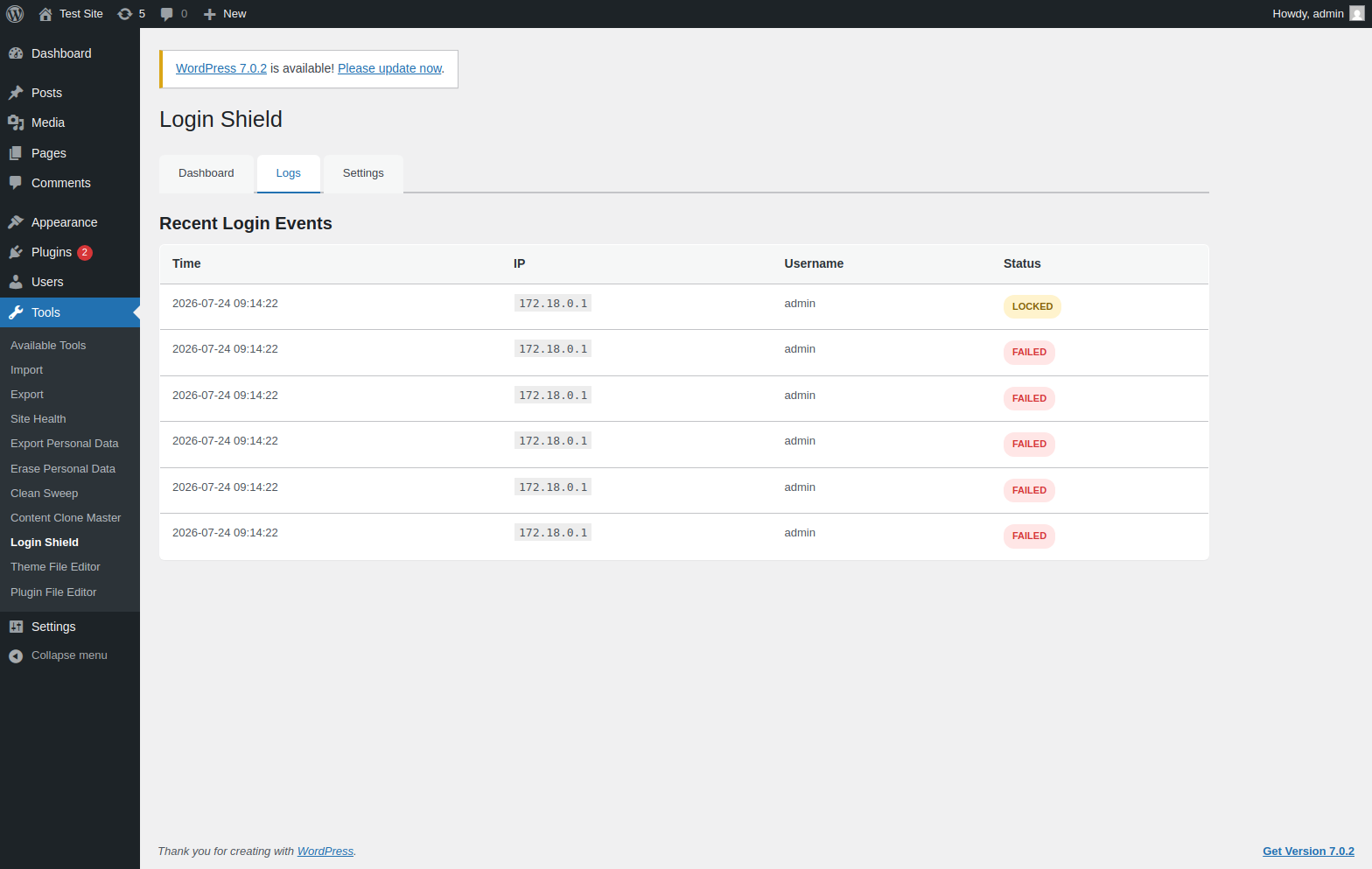Open the Export submenu item
The height and width of the screenshot is (869, 1372).
pos(27,395)
